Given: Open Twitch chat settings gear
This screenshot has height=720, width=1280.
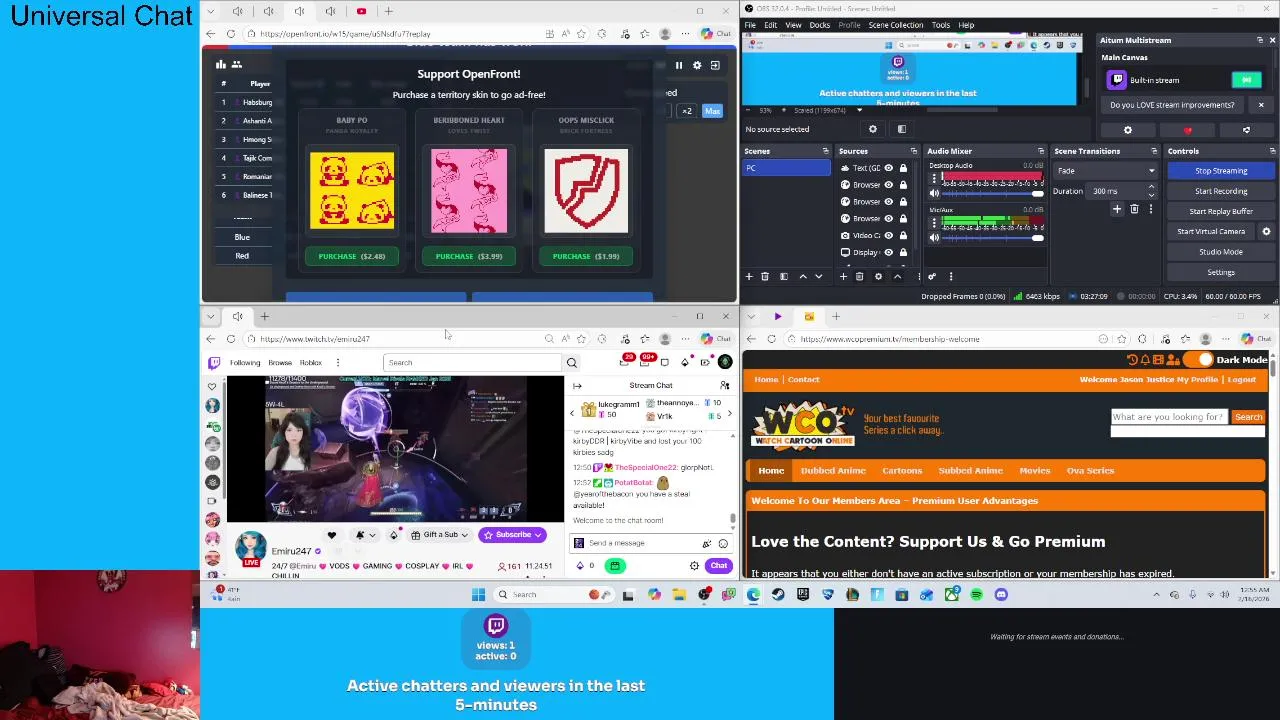Looking at the screenshot, I should point(694,566).
